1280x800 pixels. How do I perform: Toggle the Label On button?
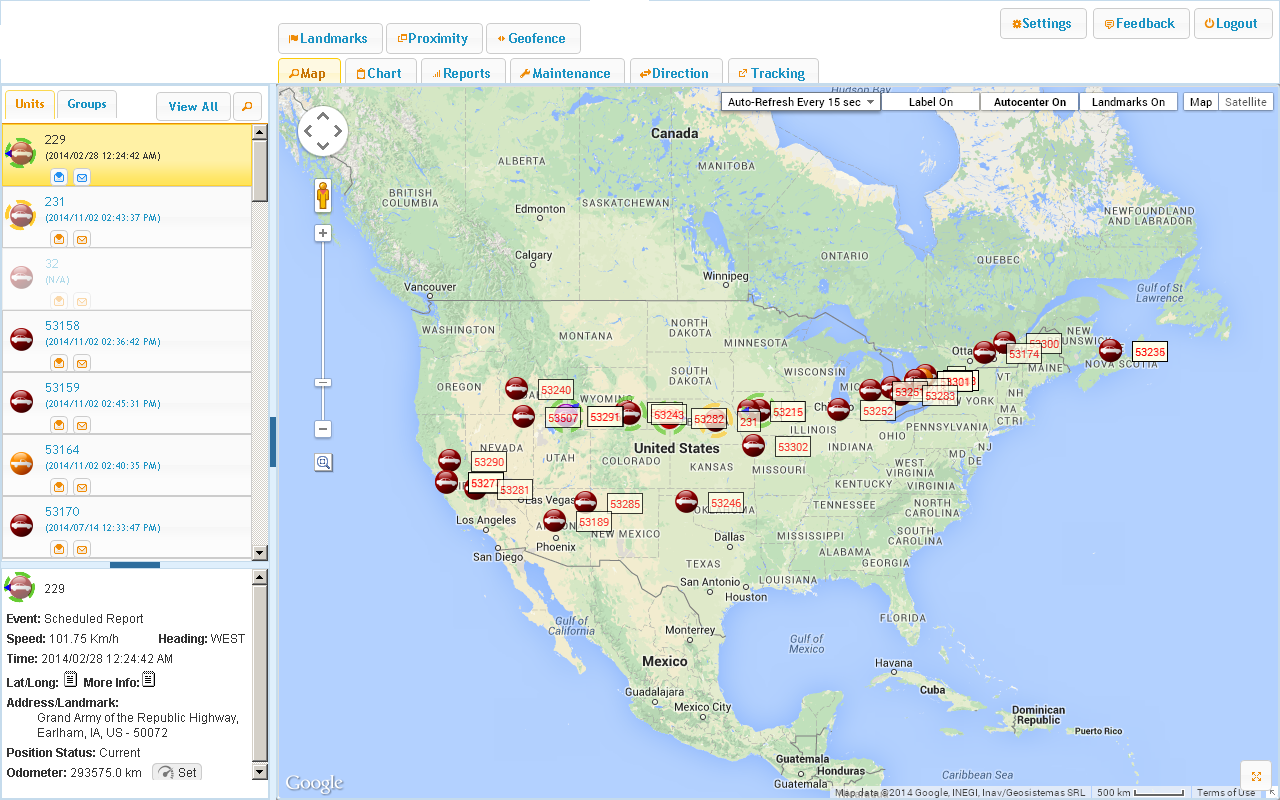coord(930,102)
